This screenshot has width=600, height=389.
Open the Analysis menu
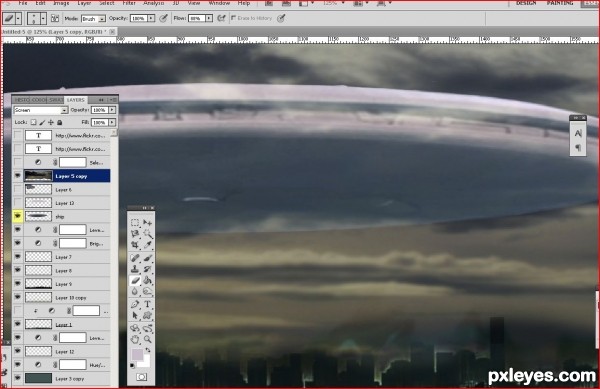click(153, 3)
